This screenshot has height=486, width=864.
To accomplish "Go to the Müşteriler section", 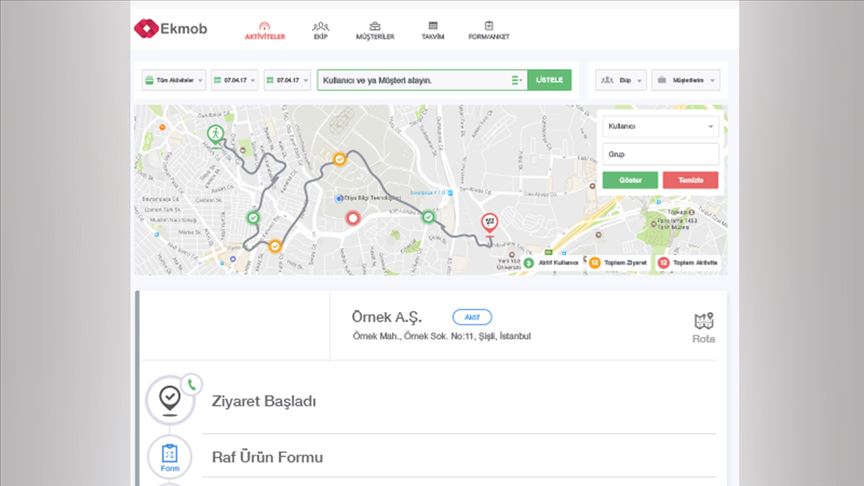I will pyautogui.click(x=375, y=30).
